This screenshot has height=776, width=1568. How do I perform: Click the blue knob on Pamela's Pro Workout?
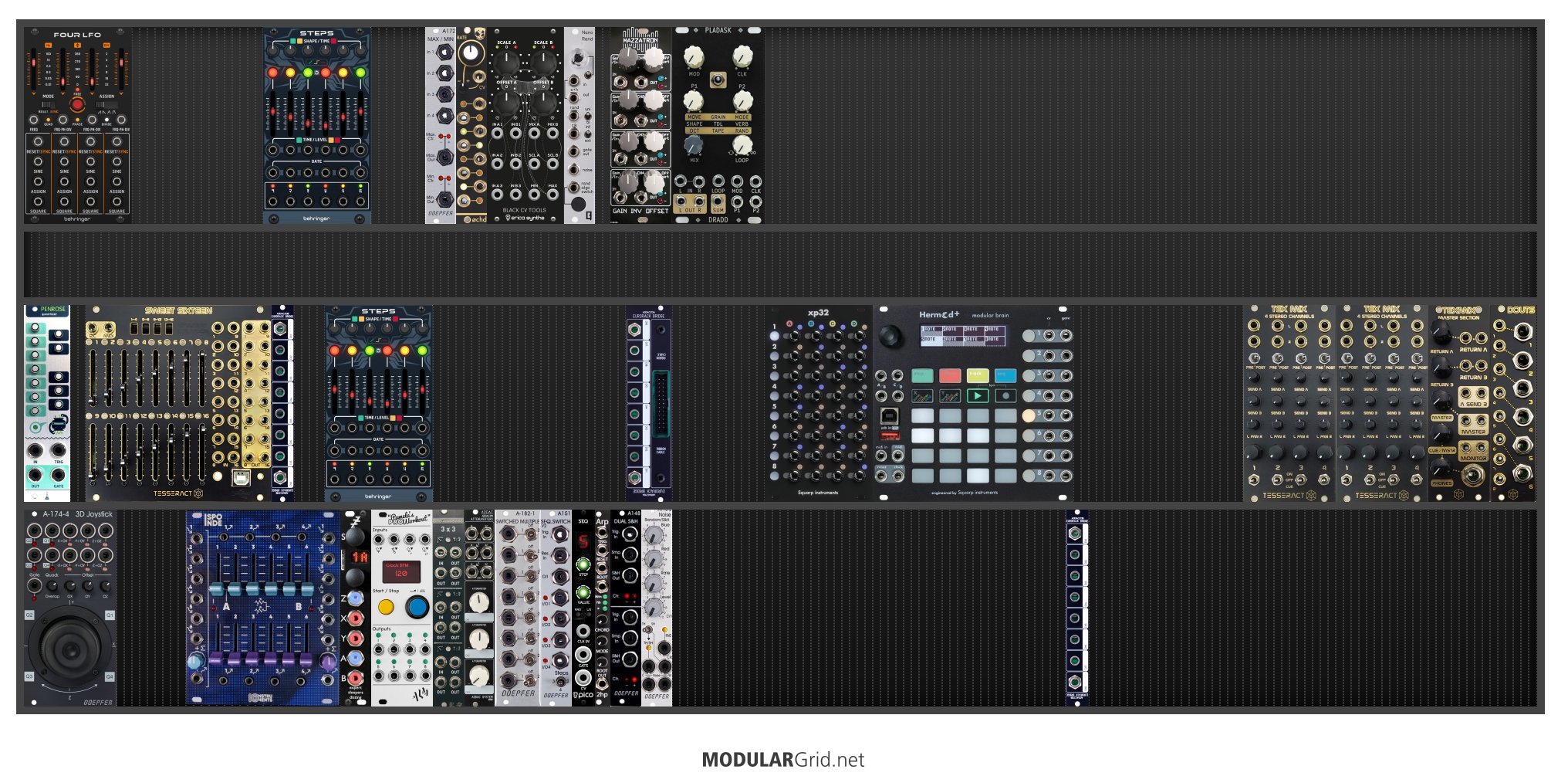coord(417,607)
